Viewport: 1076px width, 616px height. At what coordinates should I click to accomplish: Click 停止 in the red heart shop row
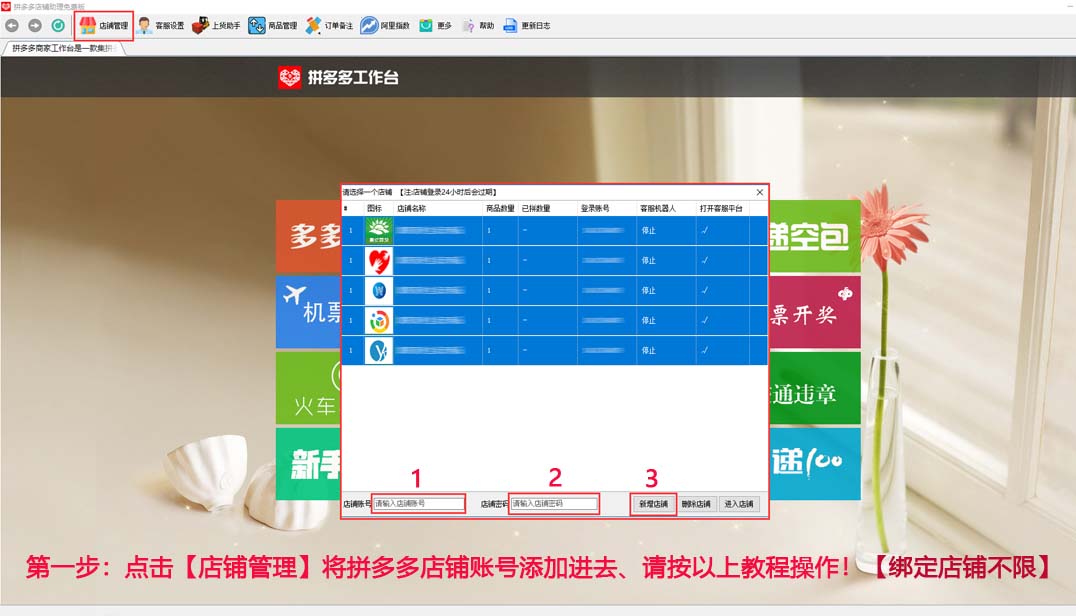click(x=648, y=261)
